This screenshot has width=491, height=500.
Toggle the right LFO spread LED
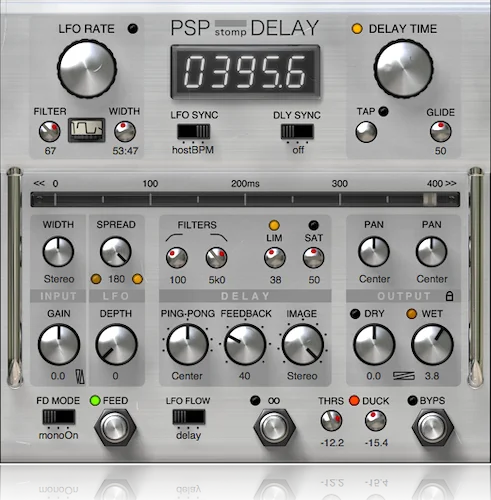[137, 279]
